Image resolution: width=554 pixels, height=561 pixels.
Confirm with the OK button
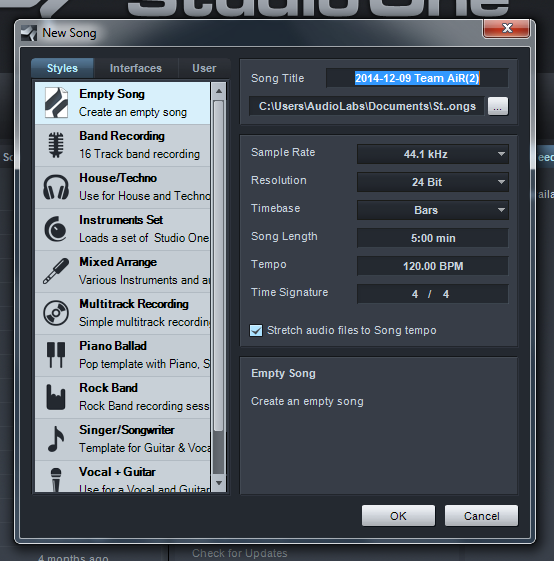pos(398,516)
